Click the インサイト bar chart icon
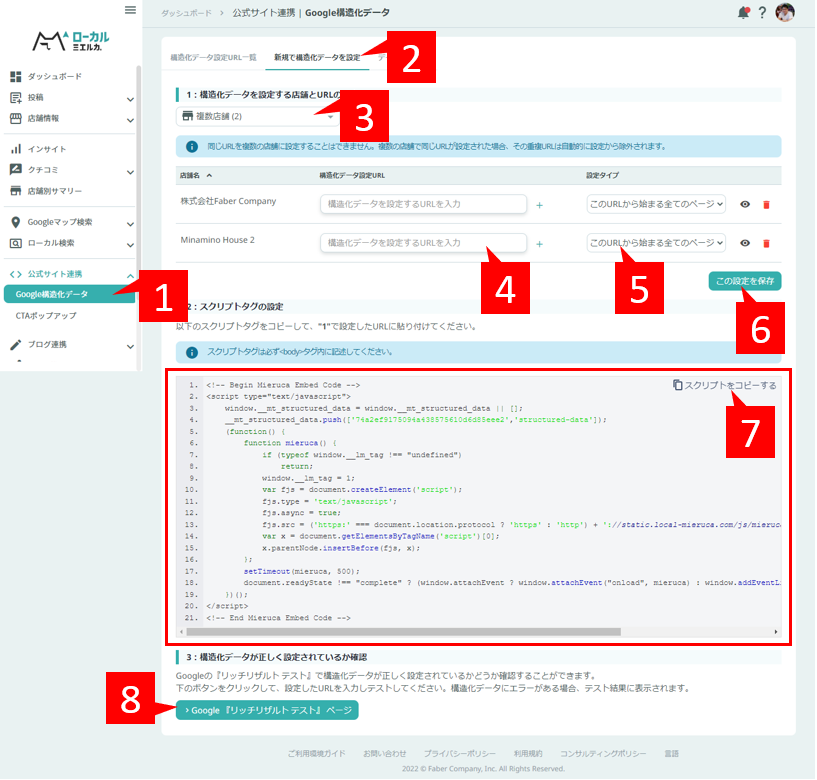The height and width of the screenshot is (780, 817). [x=16, y=149]
